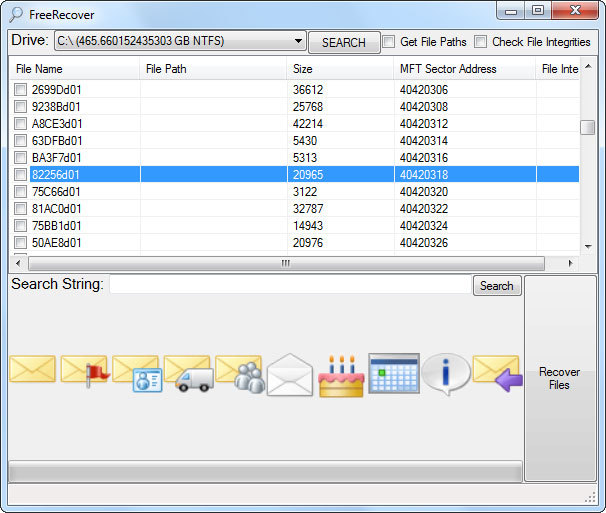
Task: Toggle the Check File Integrities checkbox
Action: click(481, 42)
